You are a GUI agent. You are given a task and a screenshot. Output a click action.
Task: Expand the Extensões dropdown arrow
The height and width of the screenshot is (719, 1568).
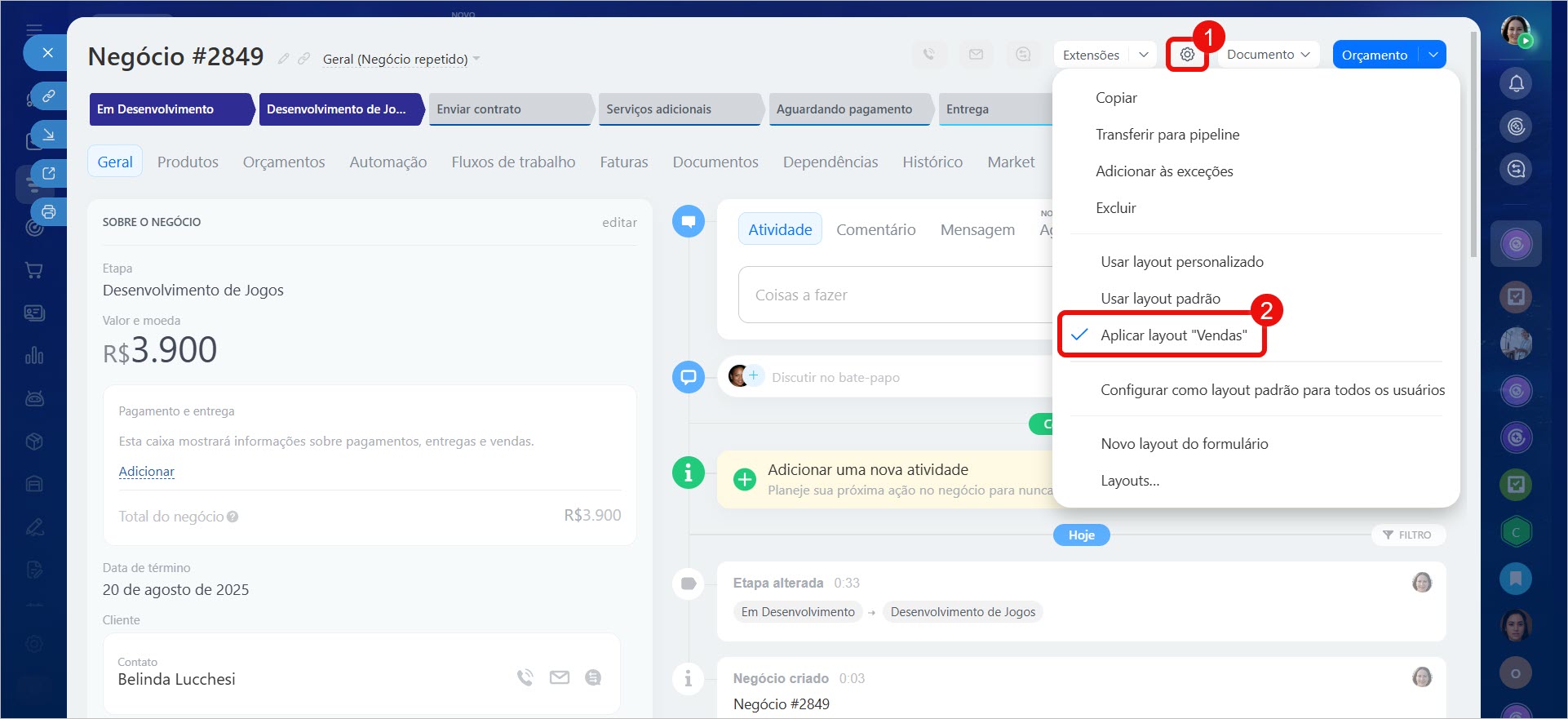[x=1144, y=55]
